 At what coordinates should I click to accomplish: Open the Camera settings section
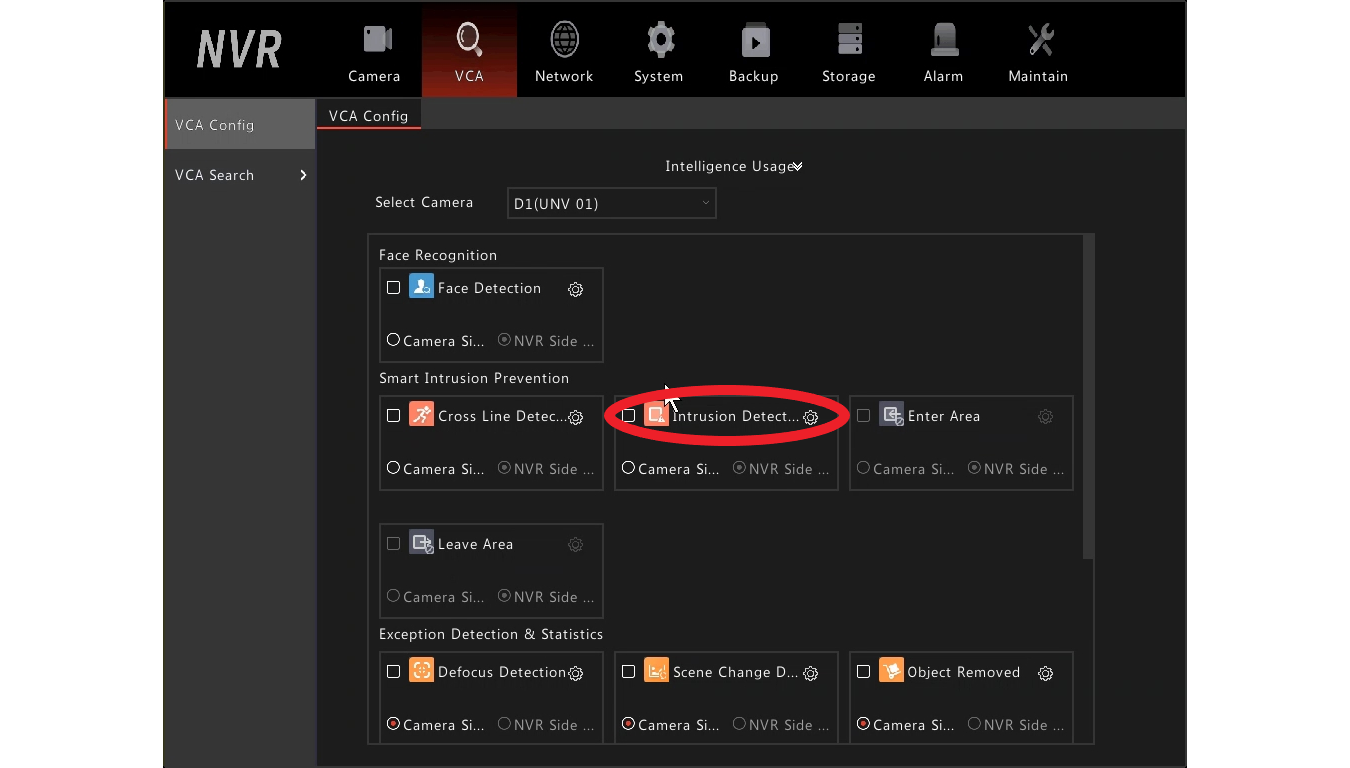click(374, 53)
